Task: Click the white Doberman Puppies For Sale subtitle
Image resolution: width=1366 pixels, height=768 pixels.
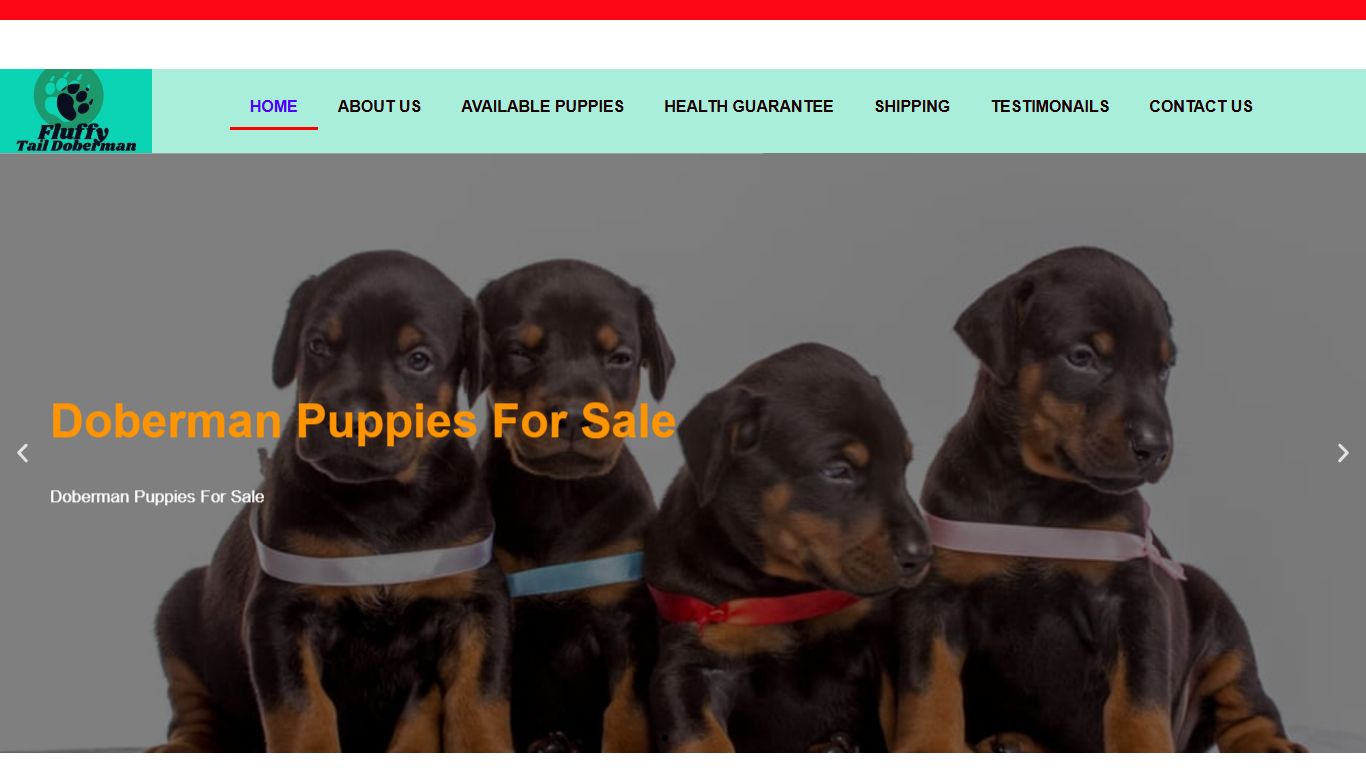Action: pyautogui.click(x=157, y=497)
